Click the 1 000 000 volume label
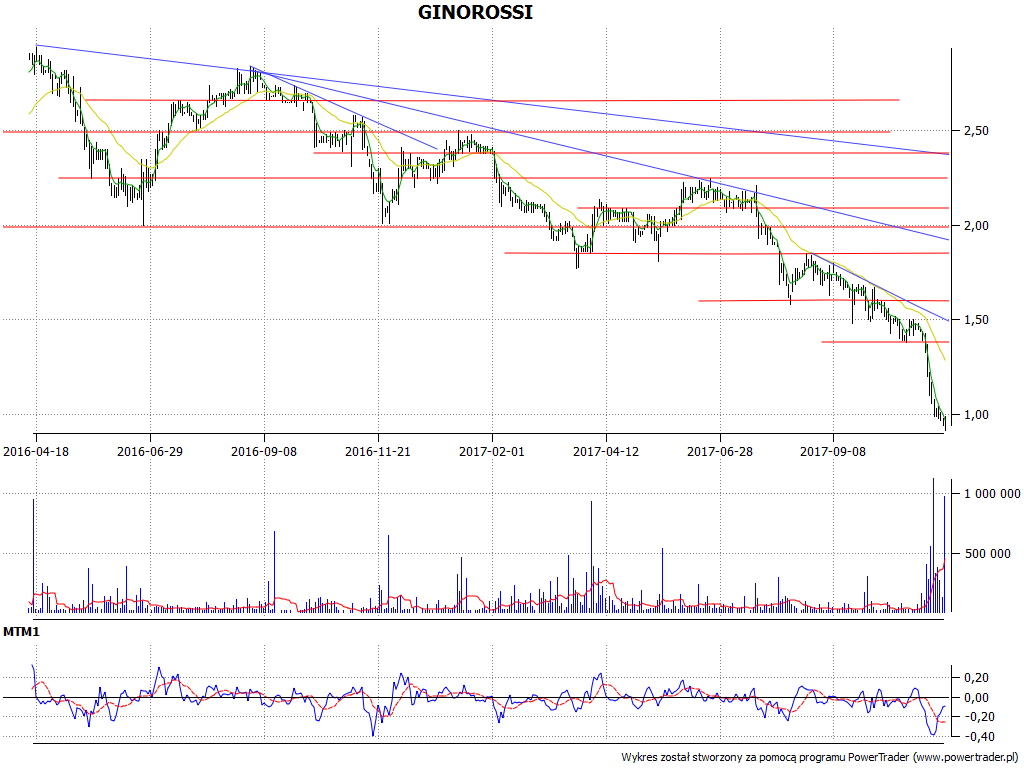1024x768 pixels. pos(992,494)
